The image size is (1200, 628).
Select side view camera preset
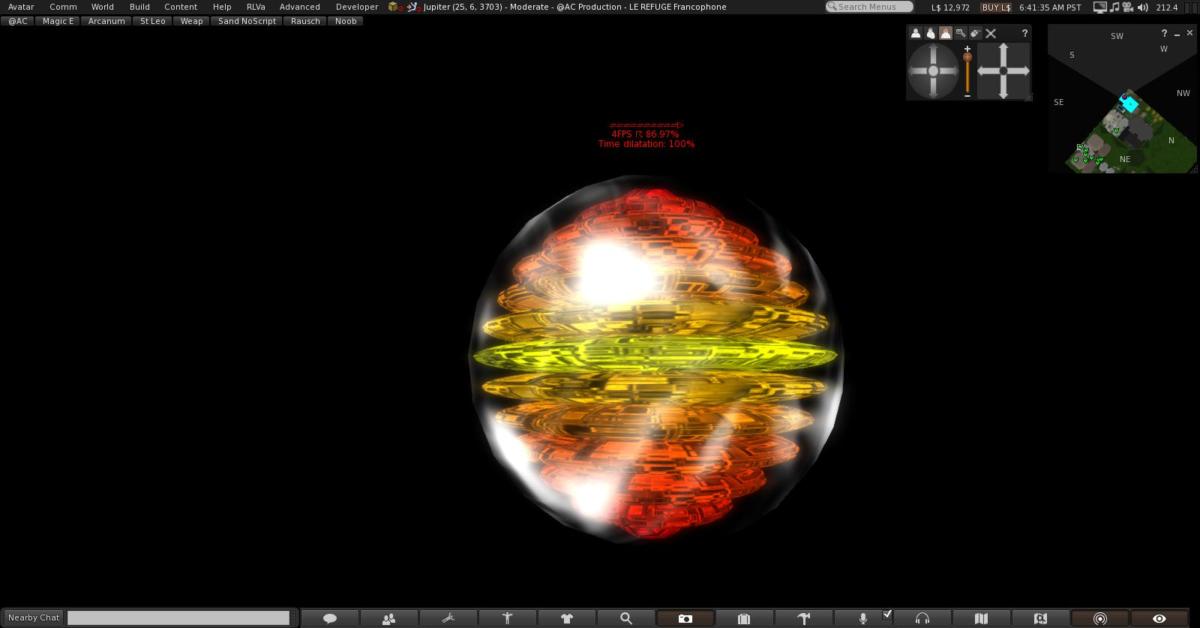[x=930, y=33]
